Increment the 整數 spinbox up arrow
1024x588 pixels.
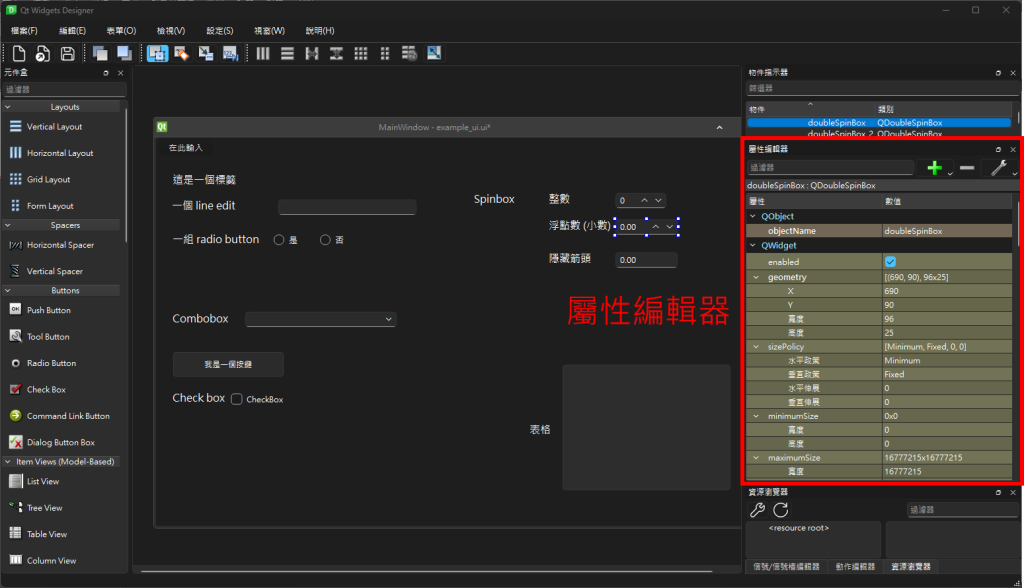tap(645, 200)
